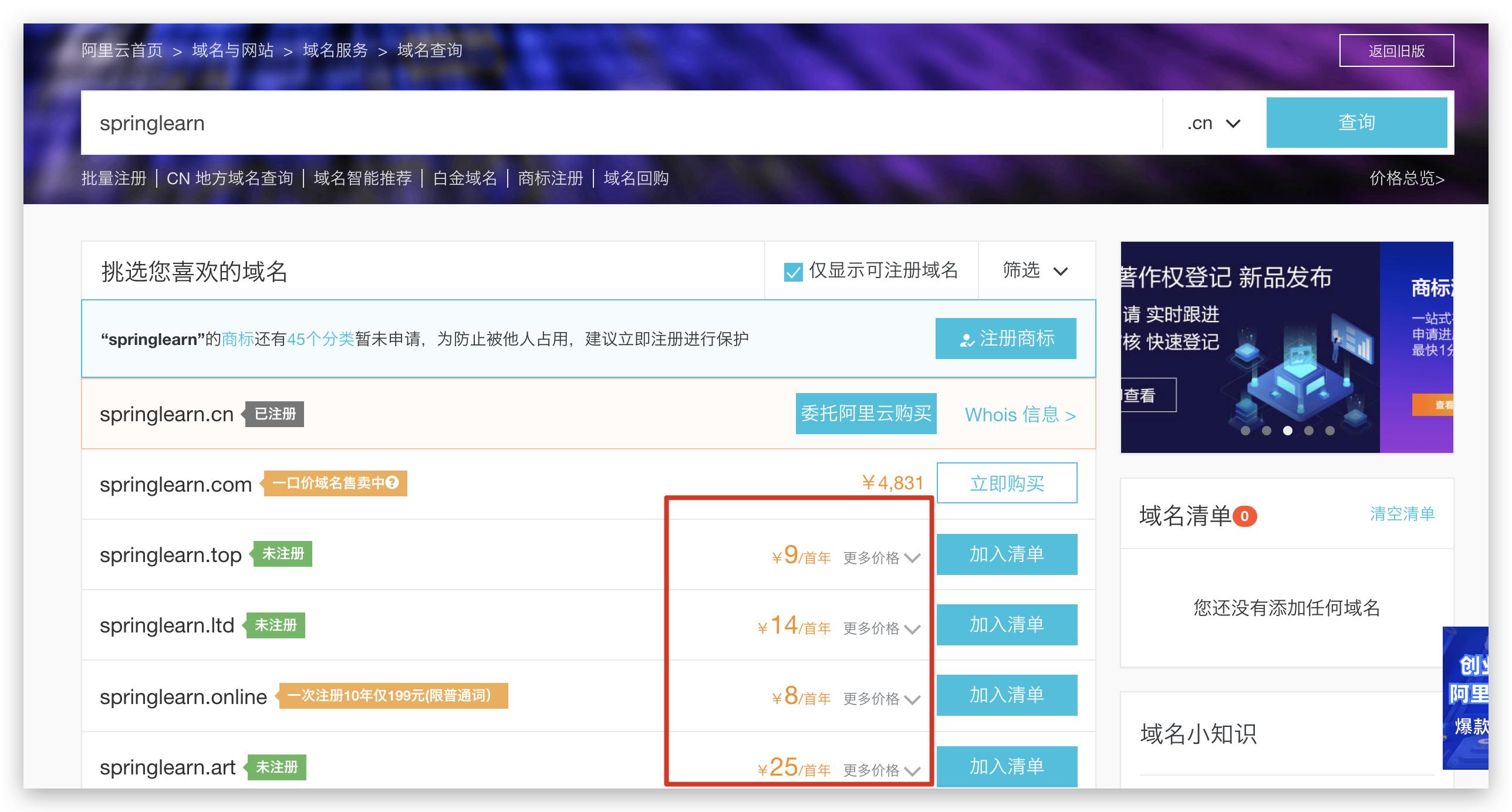Select first carousel dot on banner
Viewport: 1512px width, 812px height.
(x=1246, y=431)
